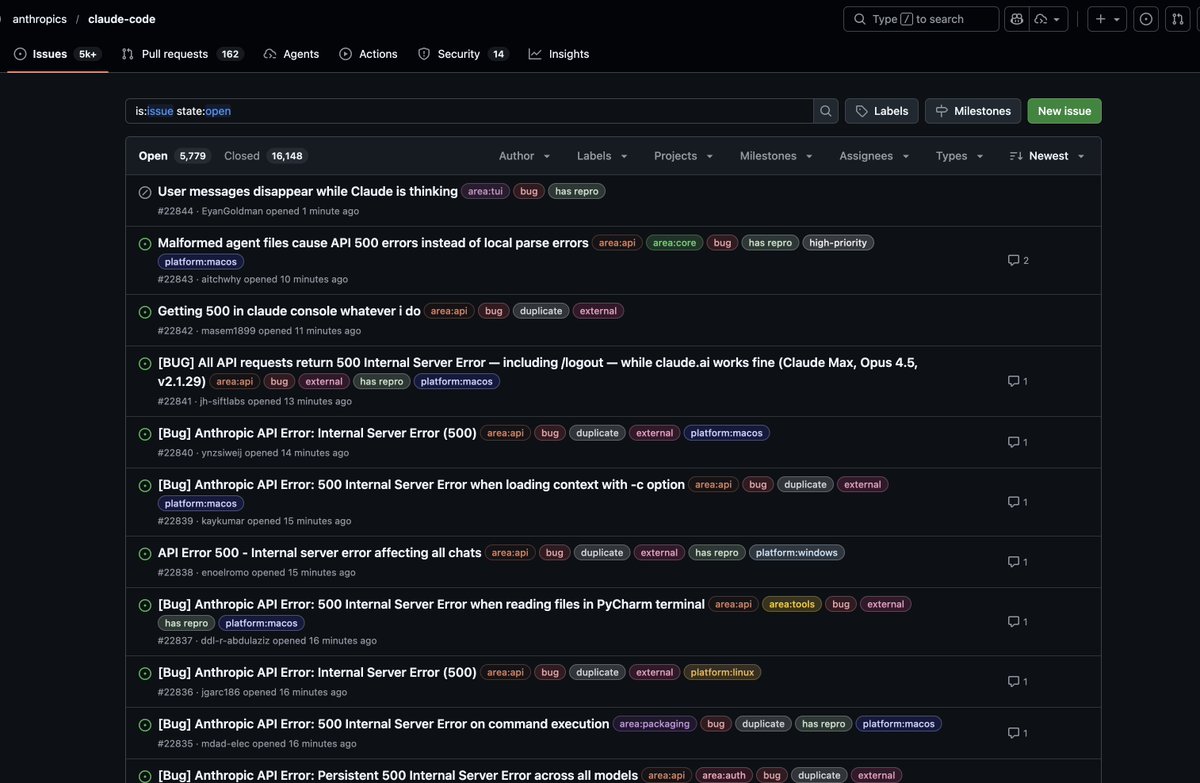1200x783 pixels.
Task: Click the green New issue button
Action: click(x=1064, y=111)
